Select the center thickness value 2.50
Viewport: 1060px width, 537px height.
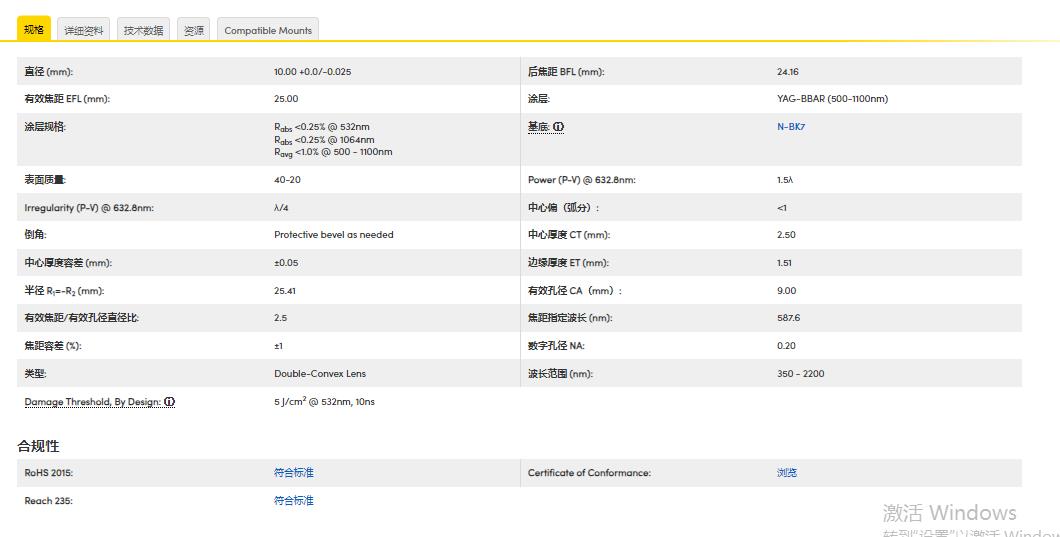point(786,235)
